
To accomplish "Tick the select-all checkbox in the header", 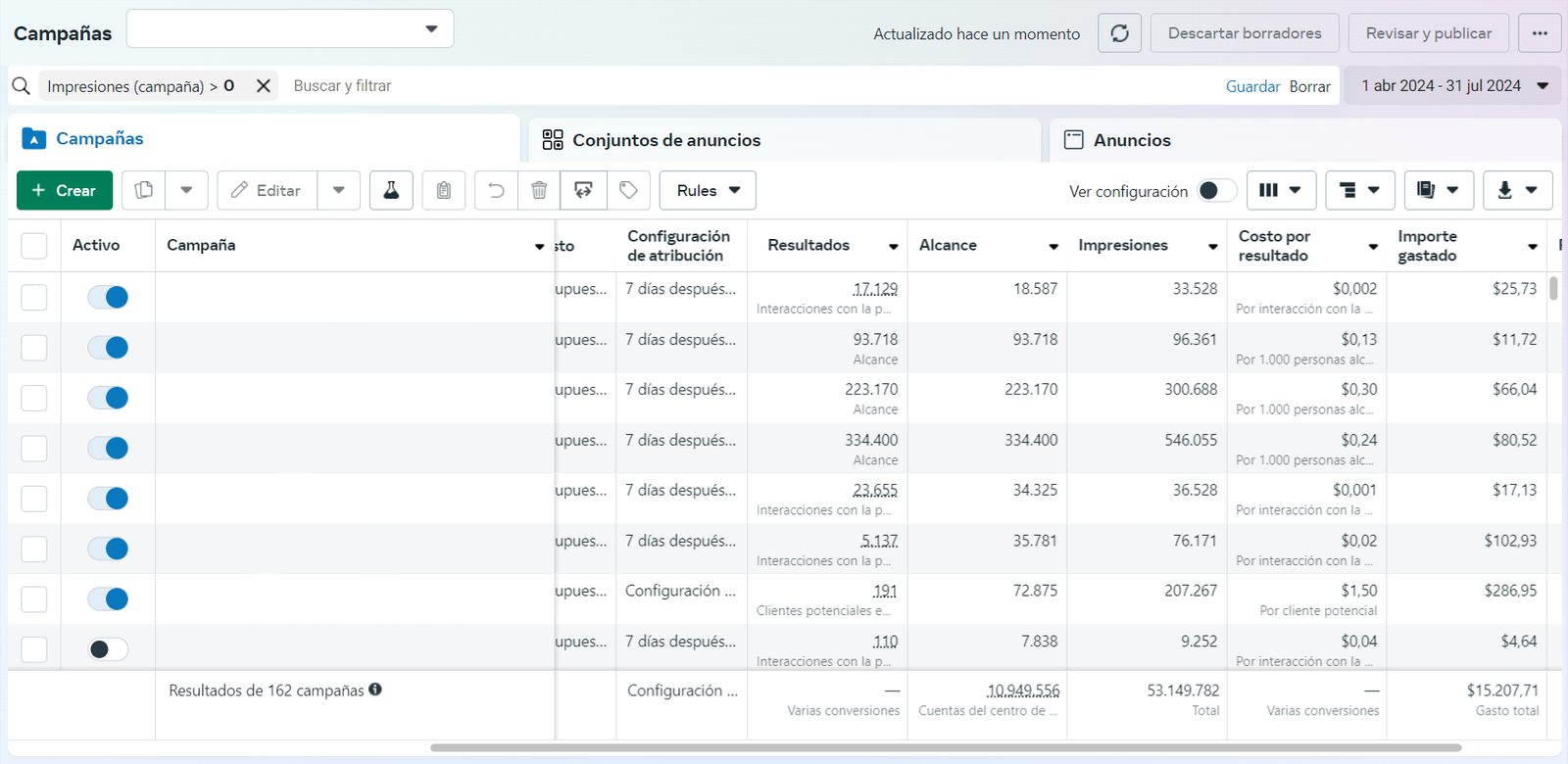I will 34,246.
